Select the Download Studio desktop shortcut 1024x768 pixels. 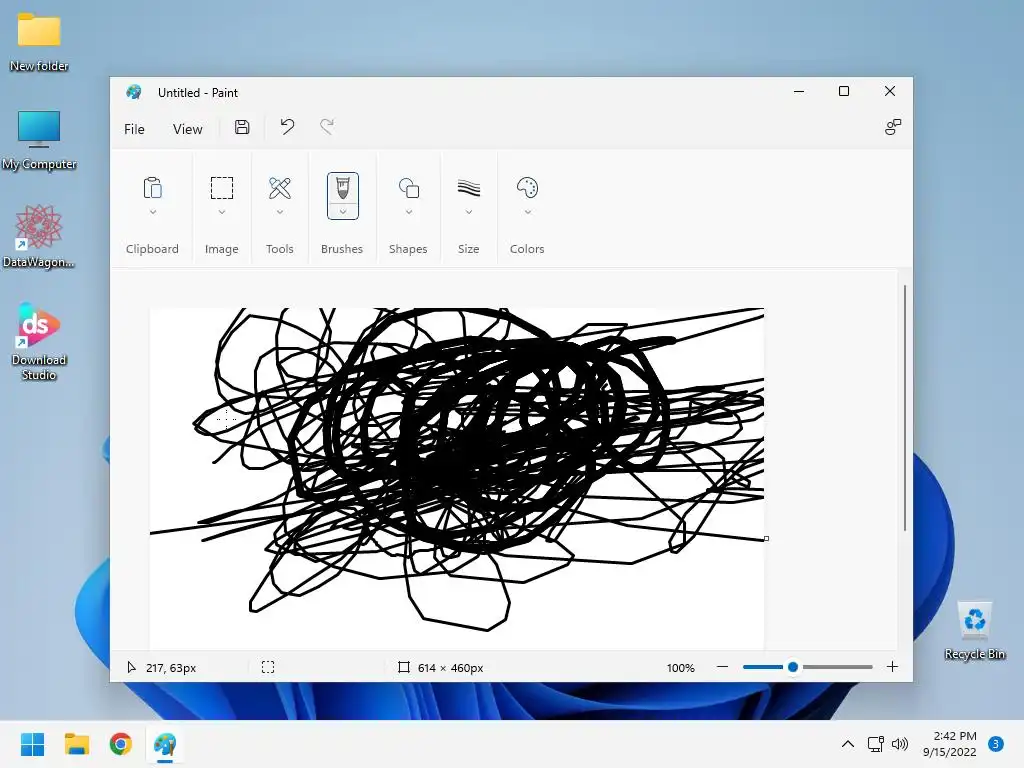pos(39,342)
